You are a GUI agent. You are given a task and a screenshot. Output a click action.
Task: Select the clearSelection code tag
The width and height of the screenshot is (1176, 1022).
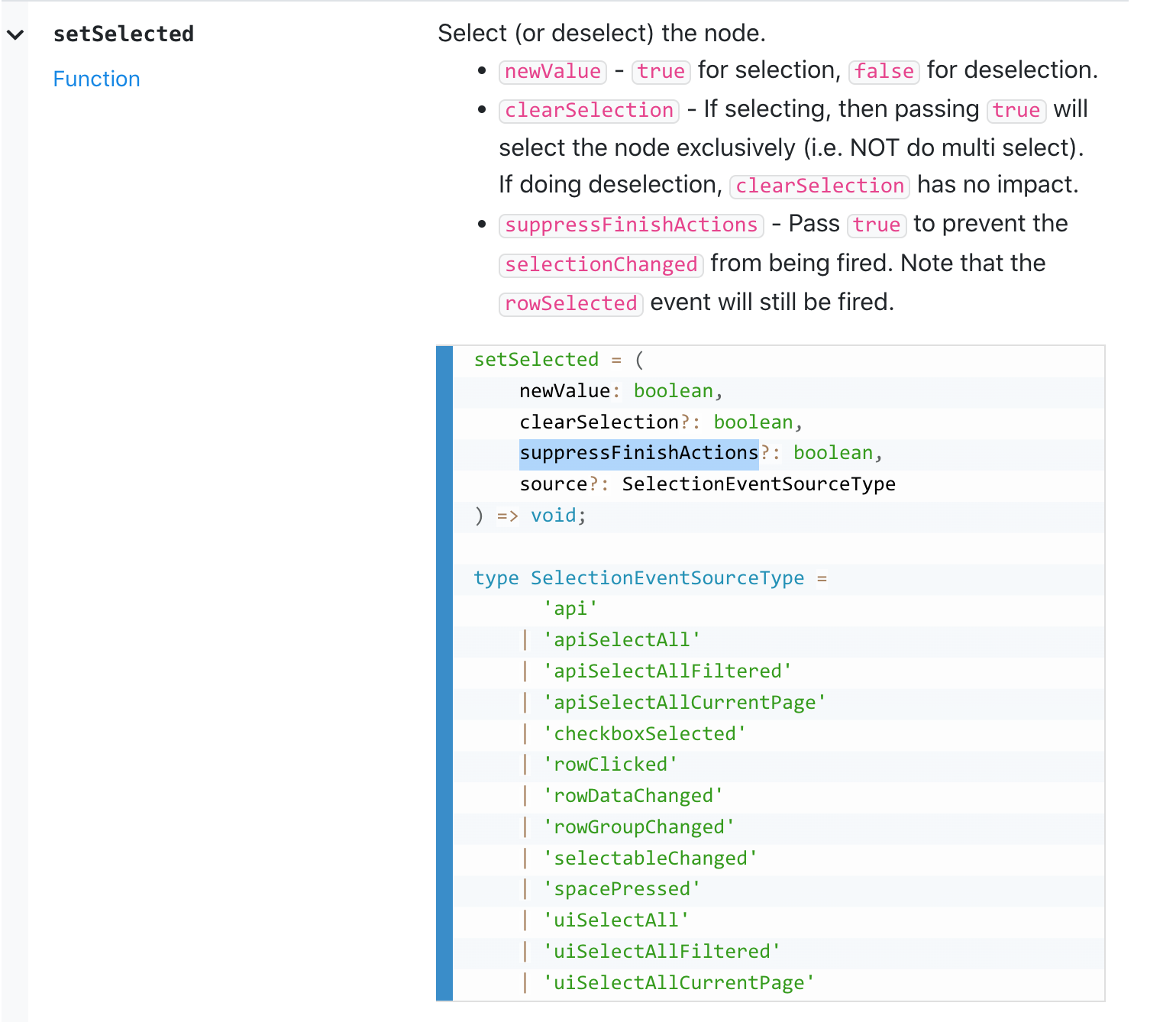pyautogui.click(x=588, y=110)
